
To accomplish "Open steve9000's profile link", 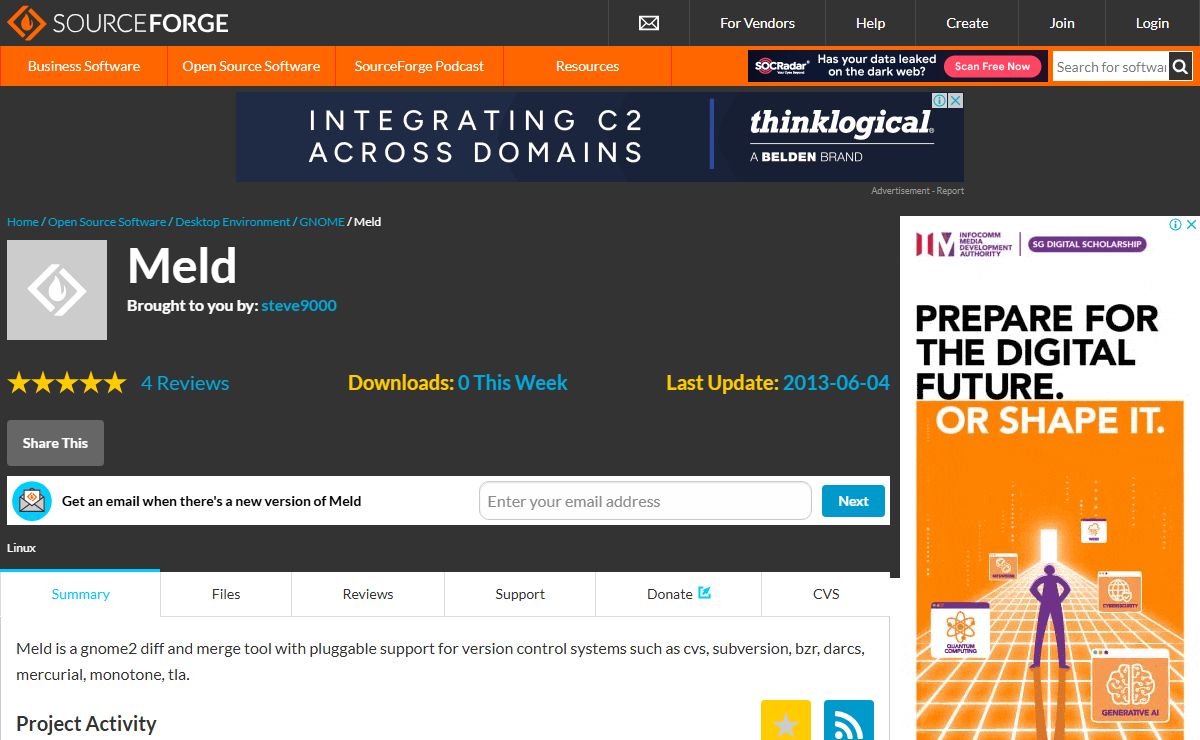I will pos(299,306).
